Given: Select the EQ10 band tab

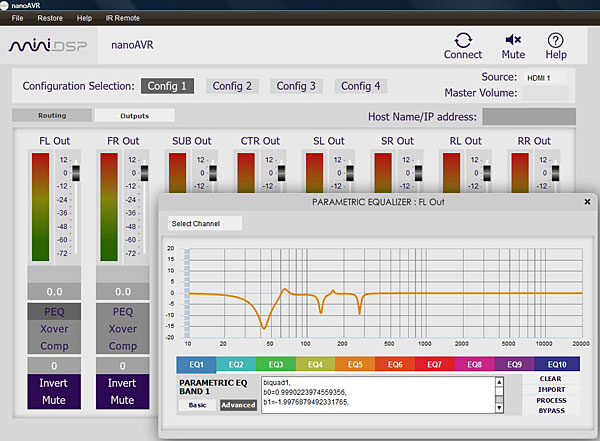Looking at the screenshot, I should 557,364.
